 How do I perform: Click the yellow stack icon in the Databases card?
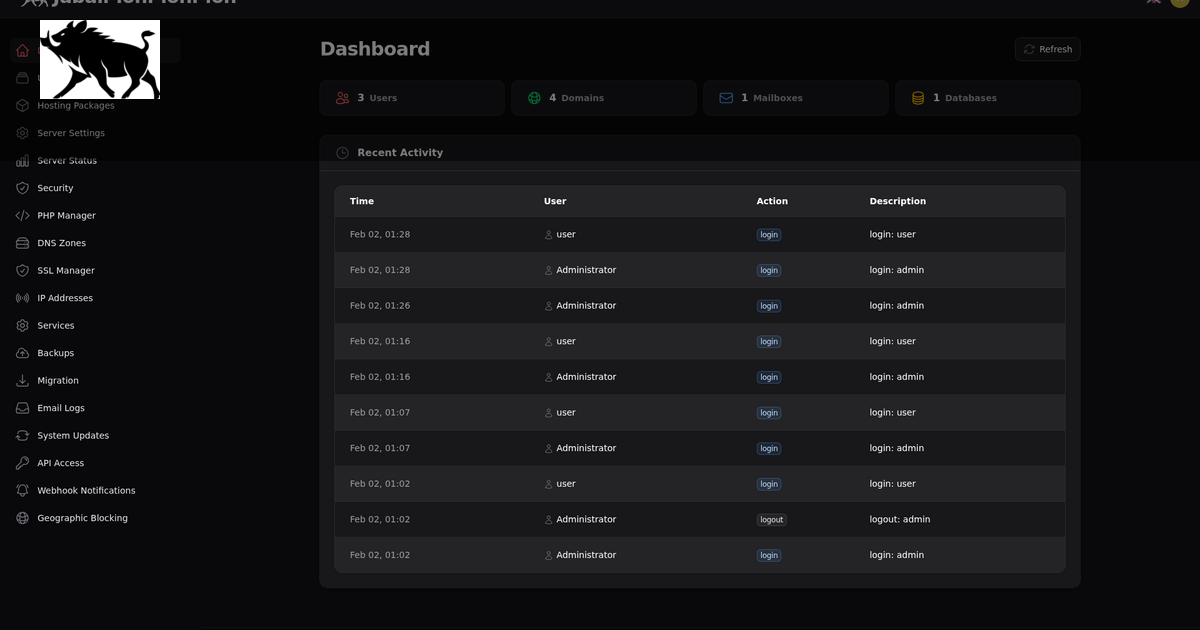(x=918, y=98)
